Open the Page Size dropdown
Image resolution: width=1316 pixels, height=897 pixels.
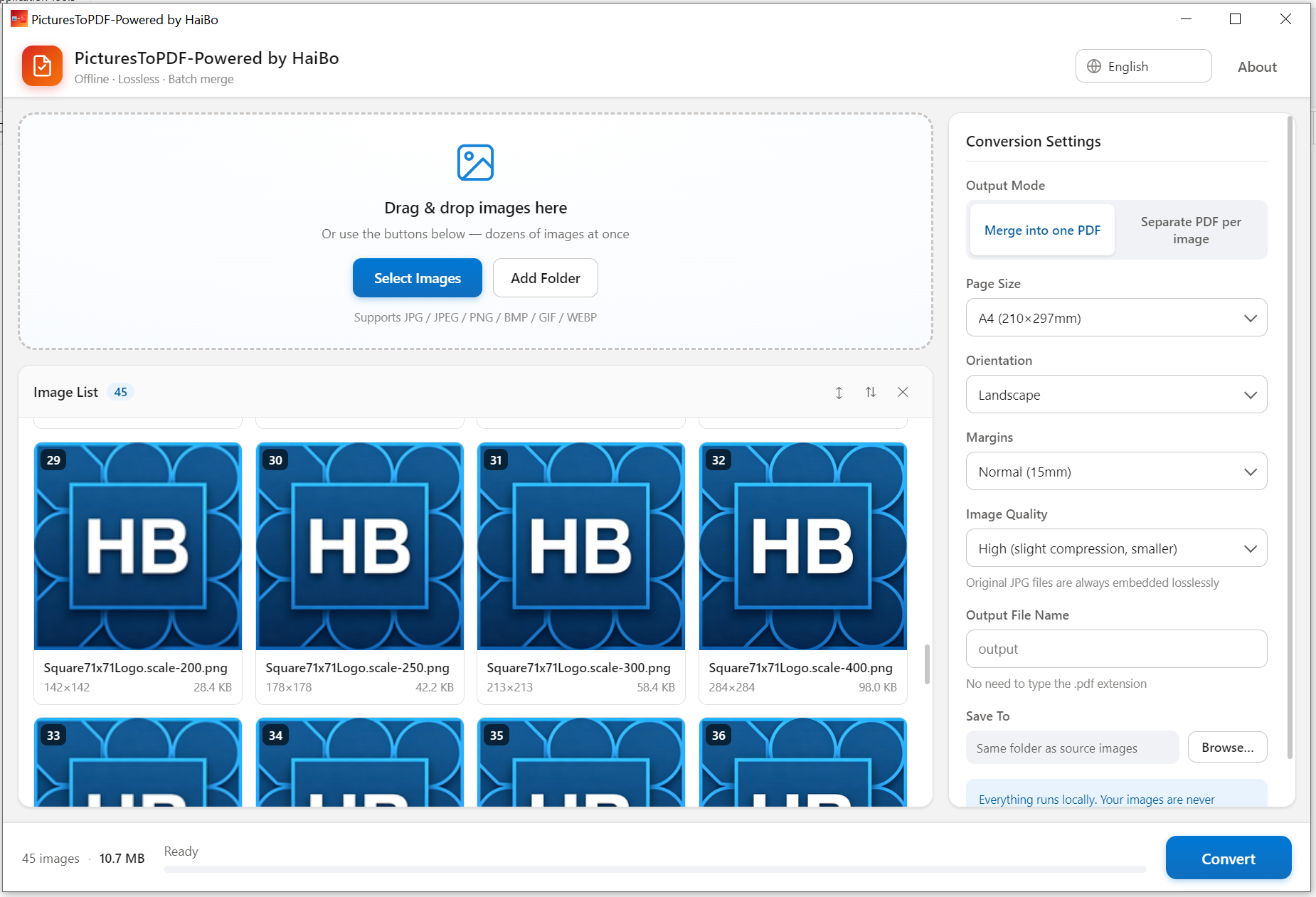(1116, 318)
